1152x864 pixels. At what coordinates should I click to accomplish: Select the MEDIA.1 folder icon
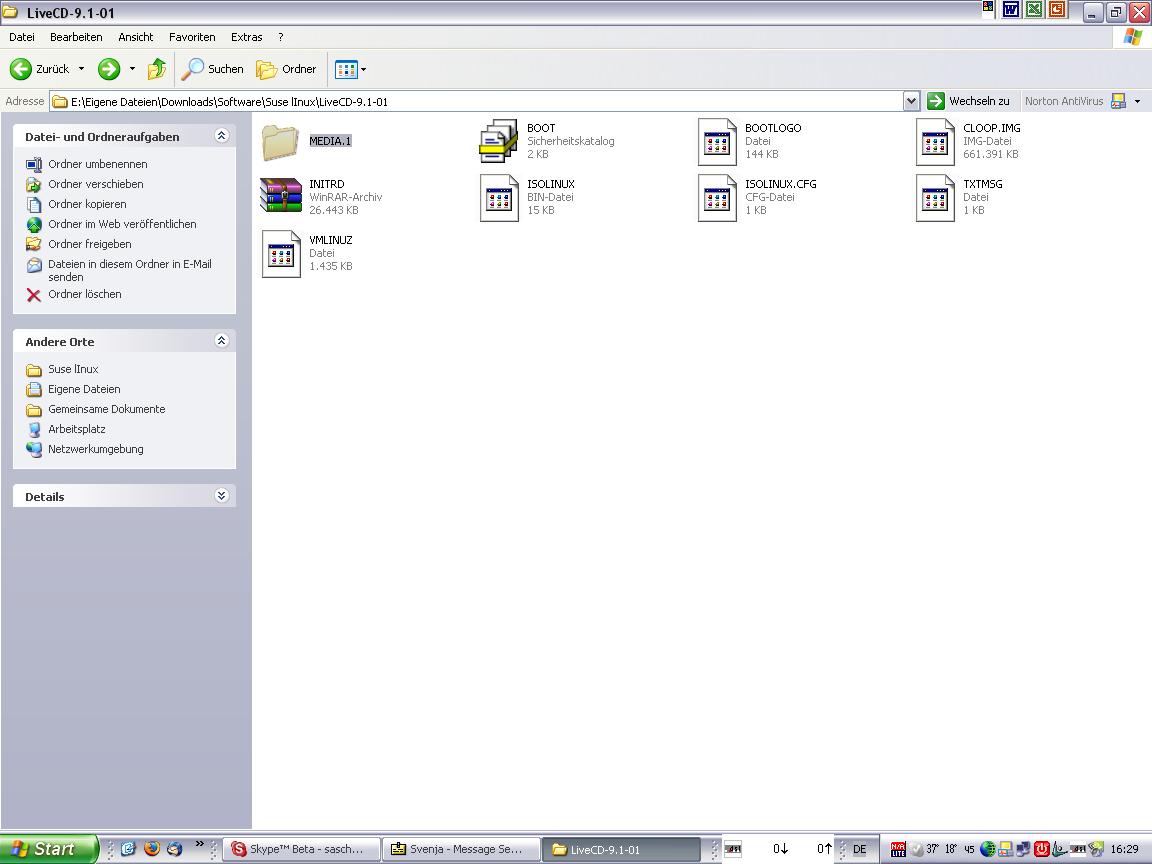click(x=280, y=143)
